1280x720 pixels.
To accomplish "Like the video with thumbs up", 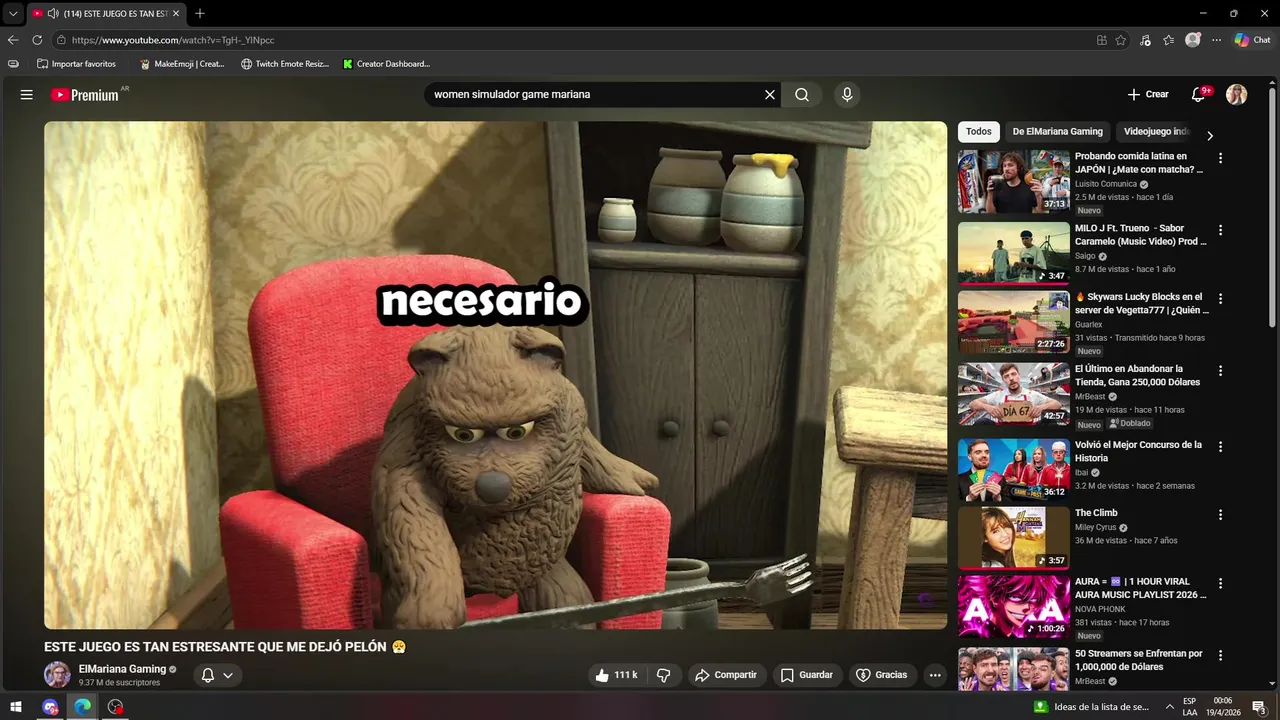I will click(616, 675).
